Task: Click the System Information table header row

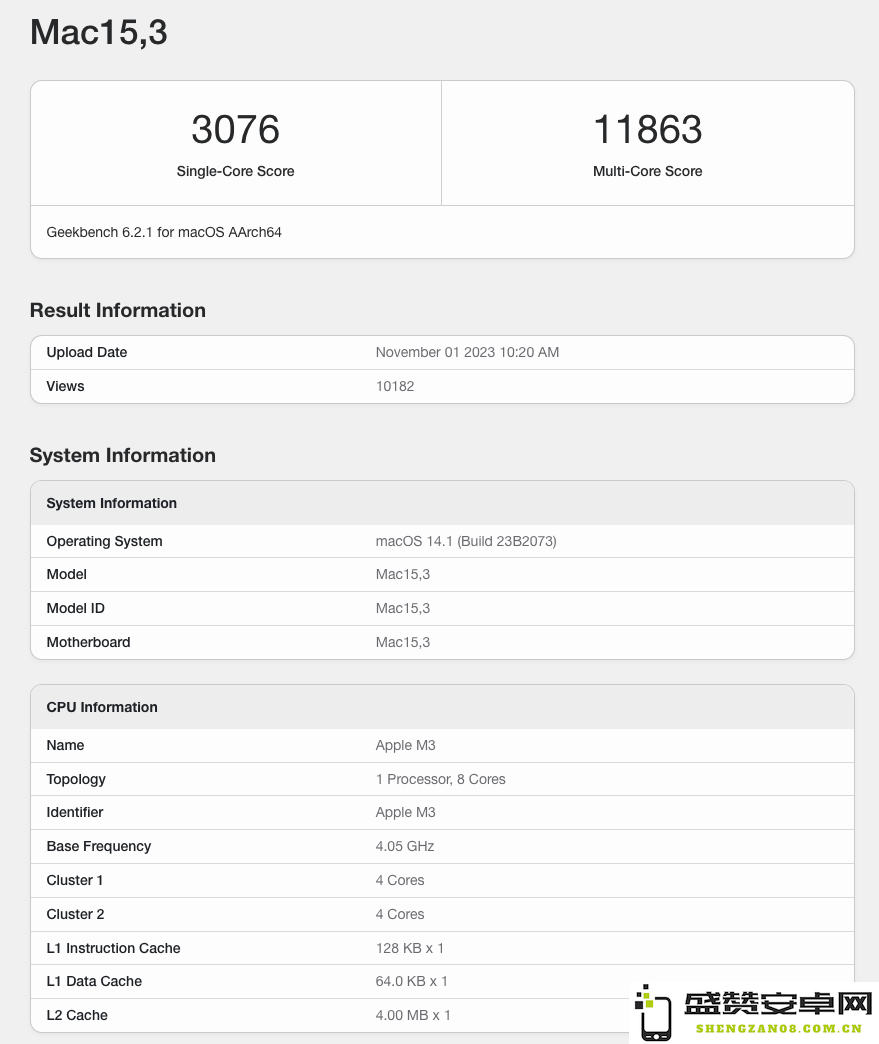Action: tap(442, 503)
